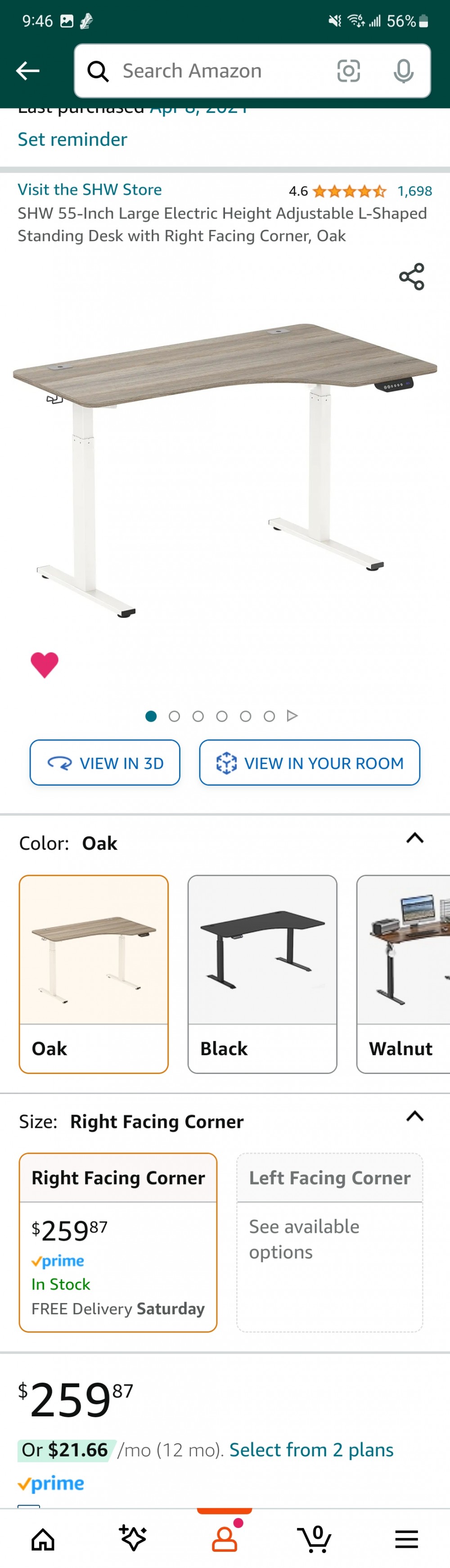This screenshot has height=1568, width=450.
Task: Open the account profile tab
Action: click(225, 1538)
